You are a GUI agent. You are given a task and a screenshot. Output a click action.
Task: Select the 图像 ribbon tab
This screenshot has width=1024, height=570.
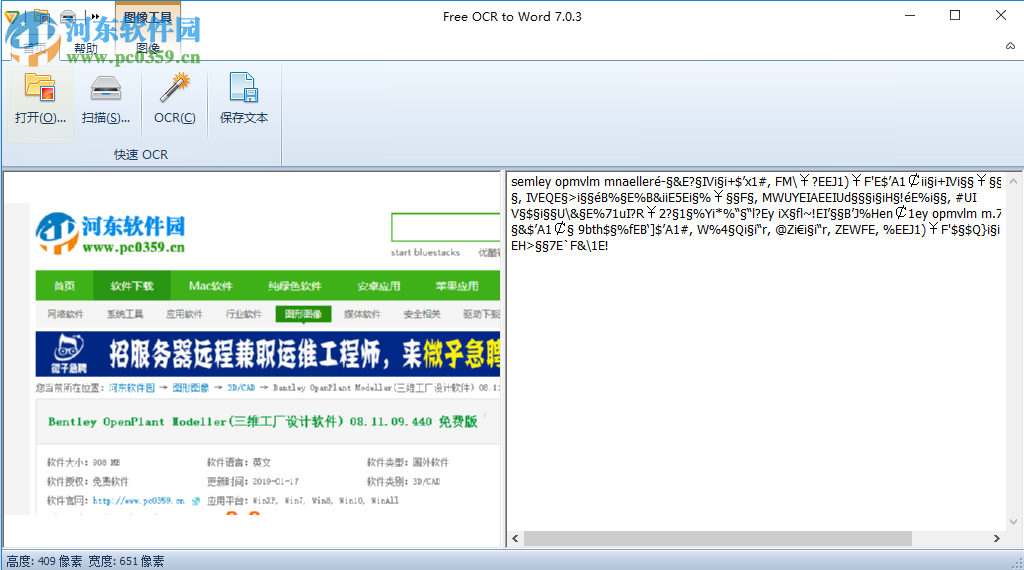pyautogui.click(x=148, y=48)
